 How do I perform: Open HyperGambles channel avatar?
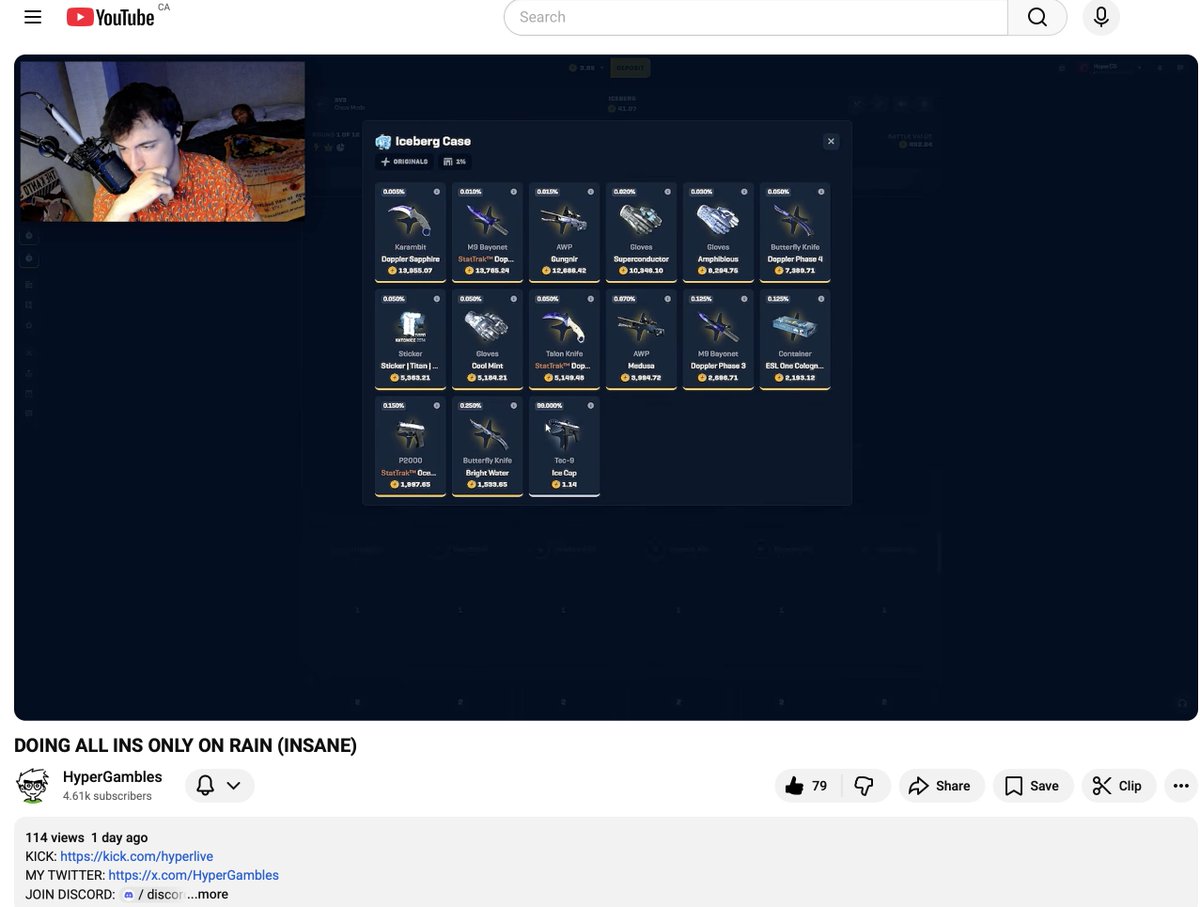pos(33,786)
